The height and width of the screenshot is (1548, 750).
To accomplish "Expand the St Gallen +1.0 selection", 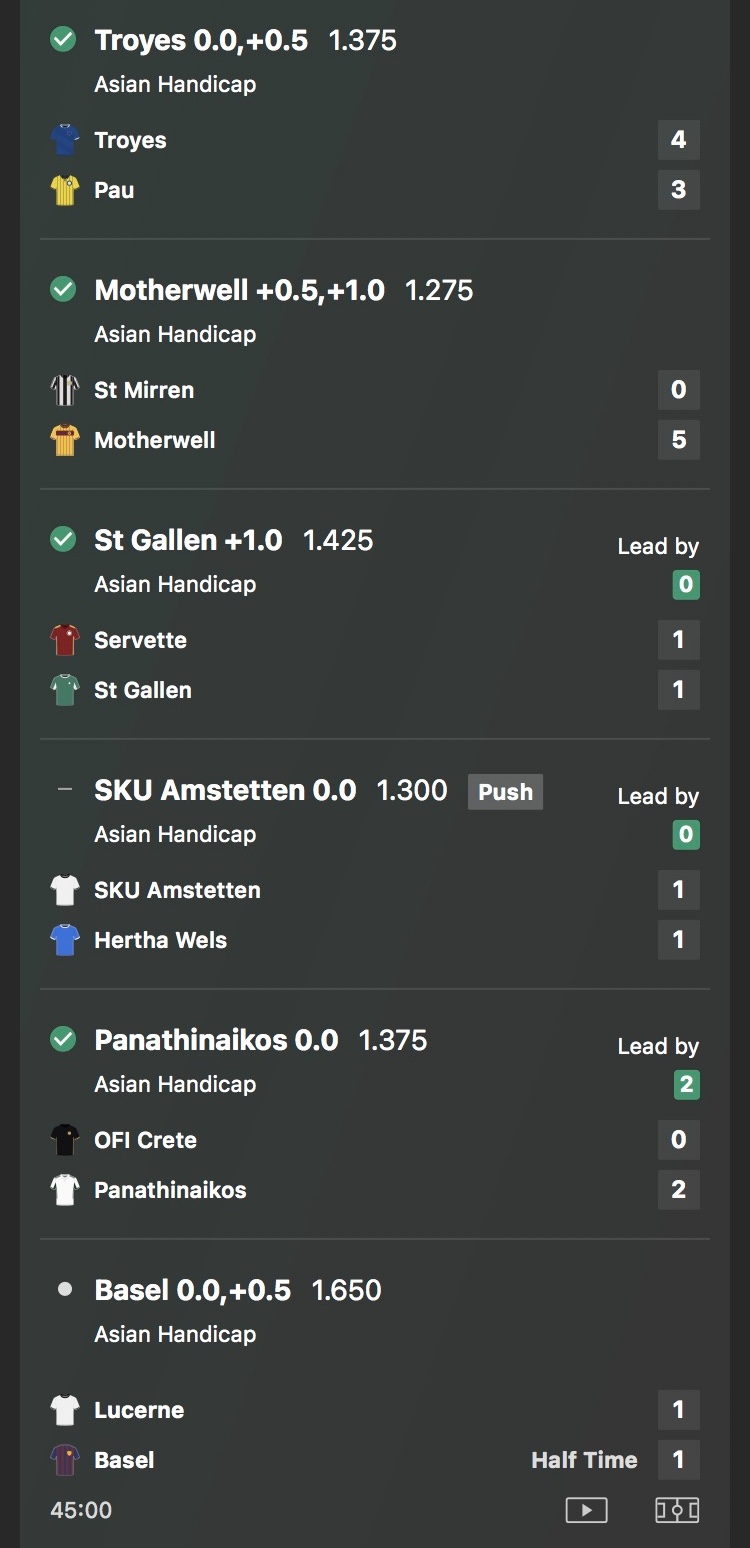I will [x=188, y=540].
